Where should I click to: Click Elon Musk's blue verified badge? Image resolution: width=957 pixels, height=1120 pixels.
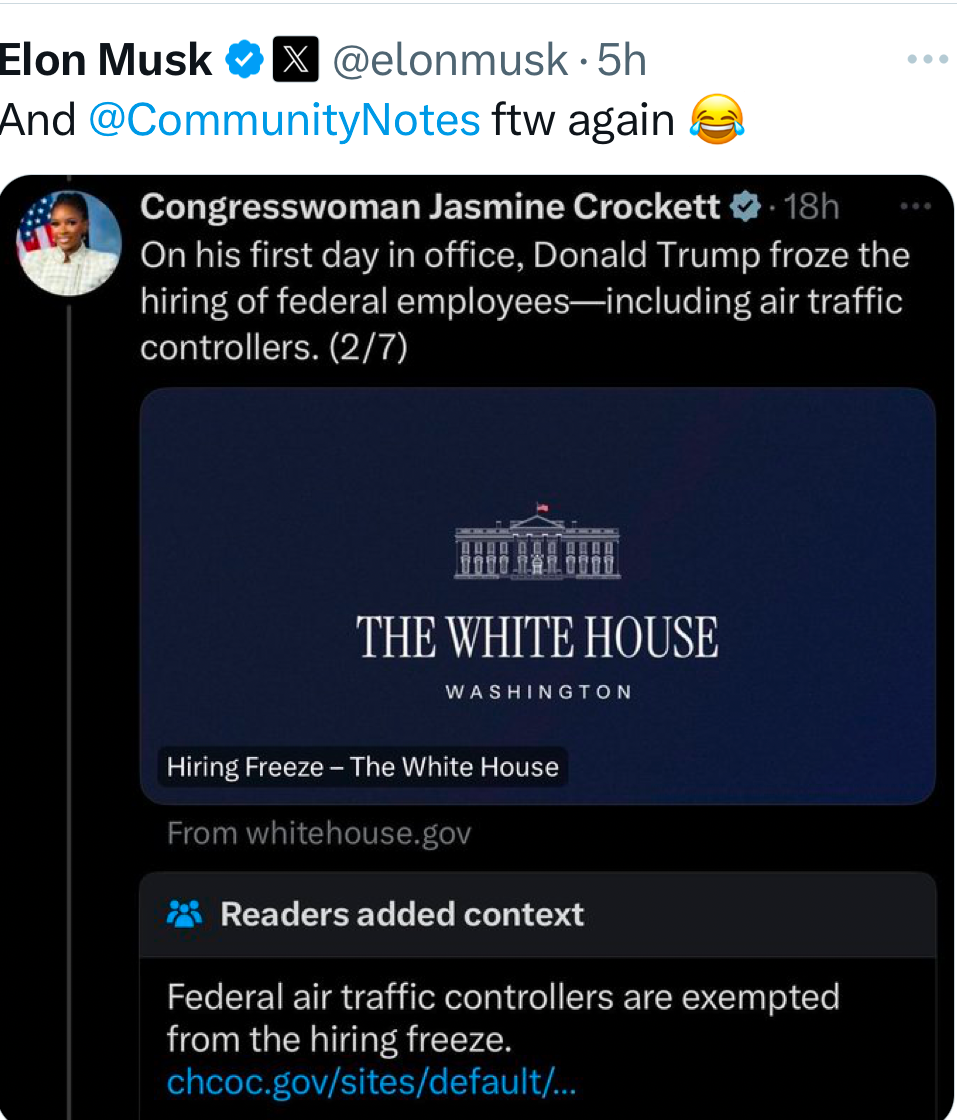[x=244, y=61]
